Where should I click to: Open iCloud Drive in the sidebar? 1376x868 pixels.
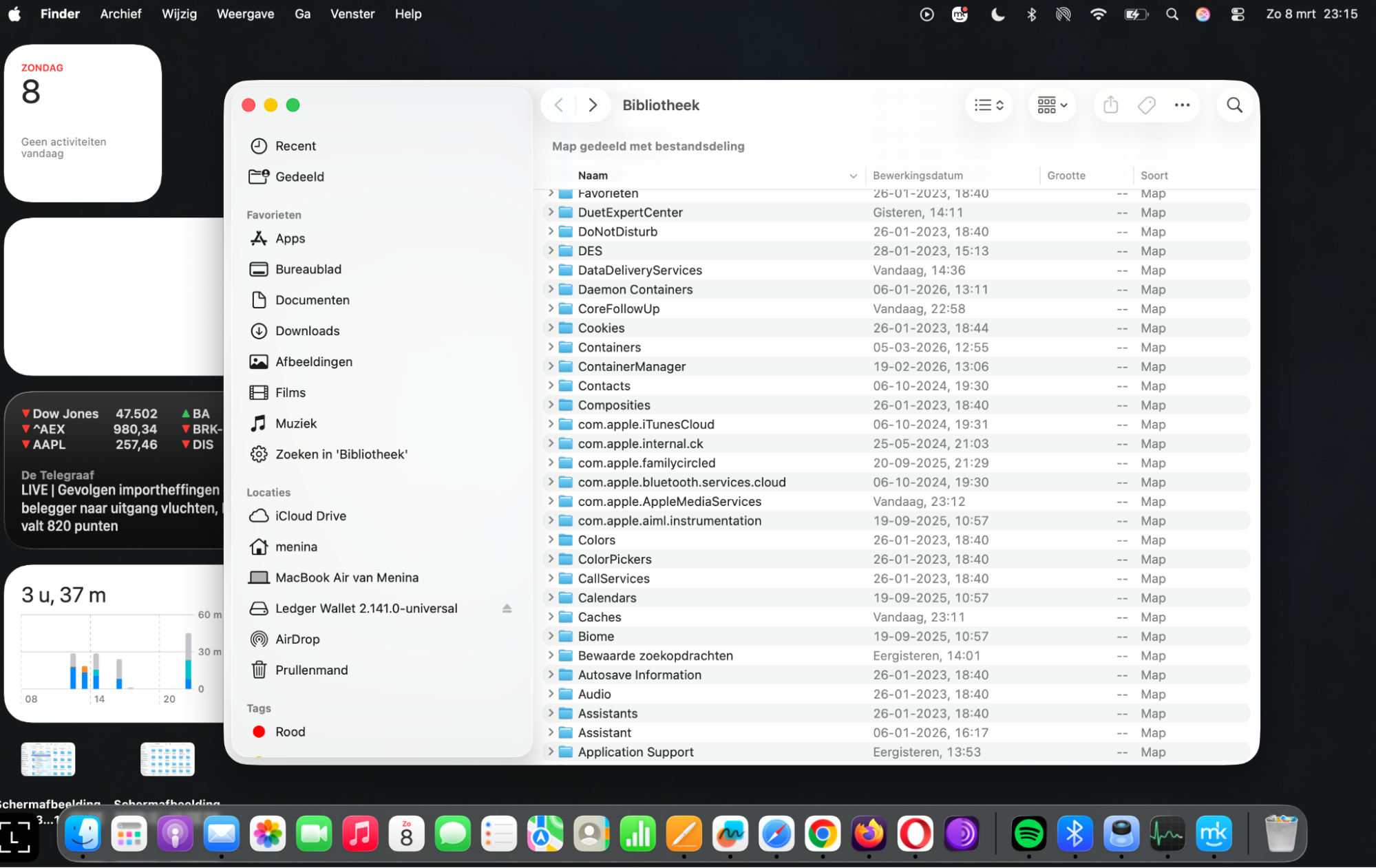[310, 516]
